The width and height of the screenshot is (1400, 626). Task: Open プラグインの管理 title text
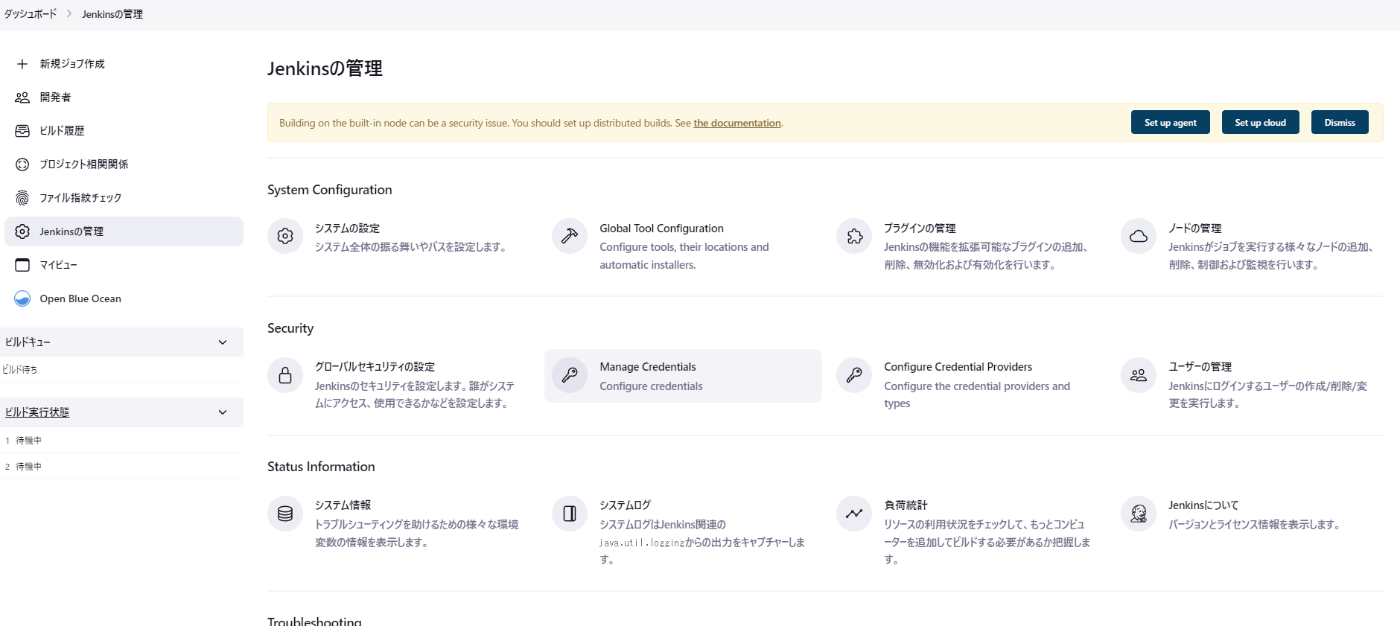pos(920,228)
